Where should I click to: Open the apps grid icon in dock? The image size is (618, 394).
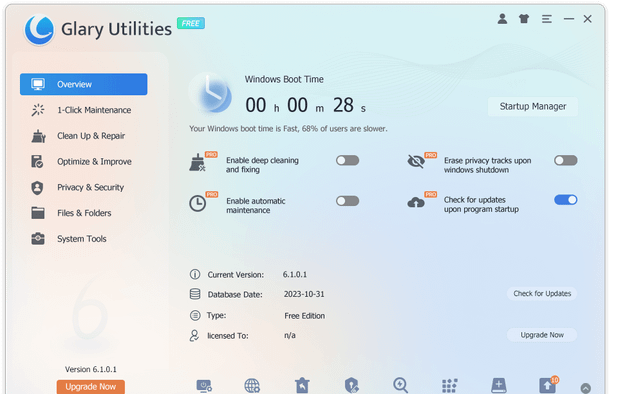[x=449, y=386]
